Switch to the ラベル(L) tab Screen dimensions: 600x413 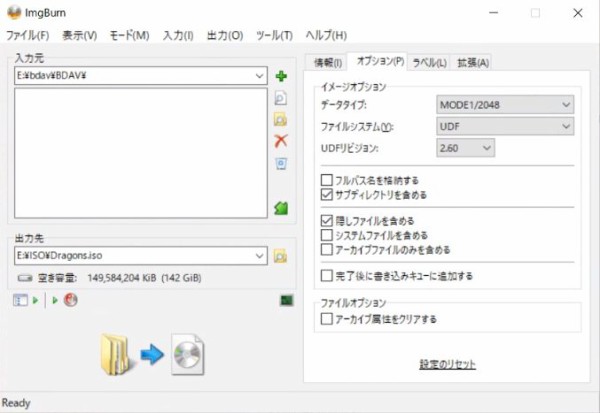point(429,62)
